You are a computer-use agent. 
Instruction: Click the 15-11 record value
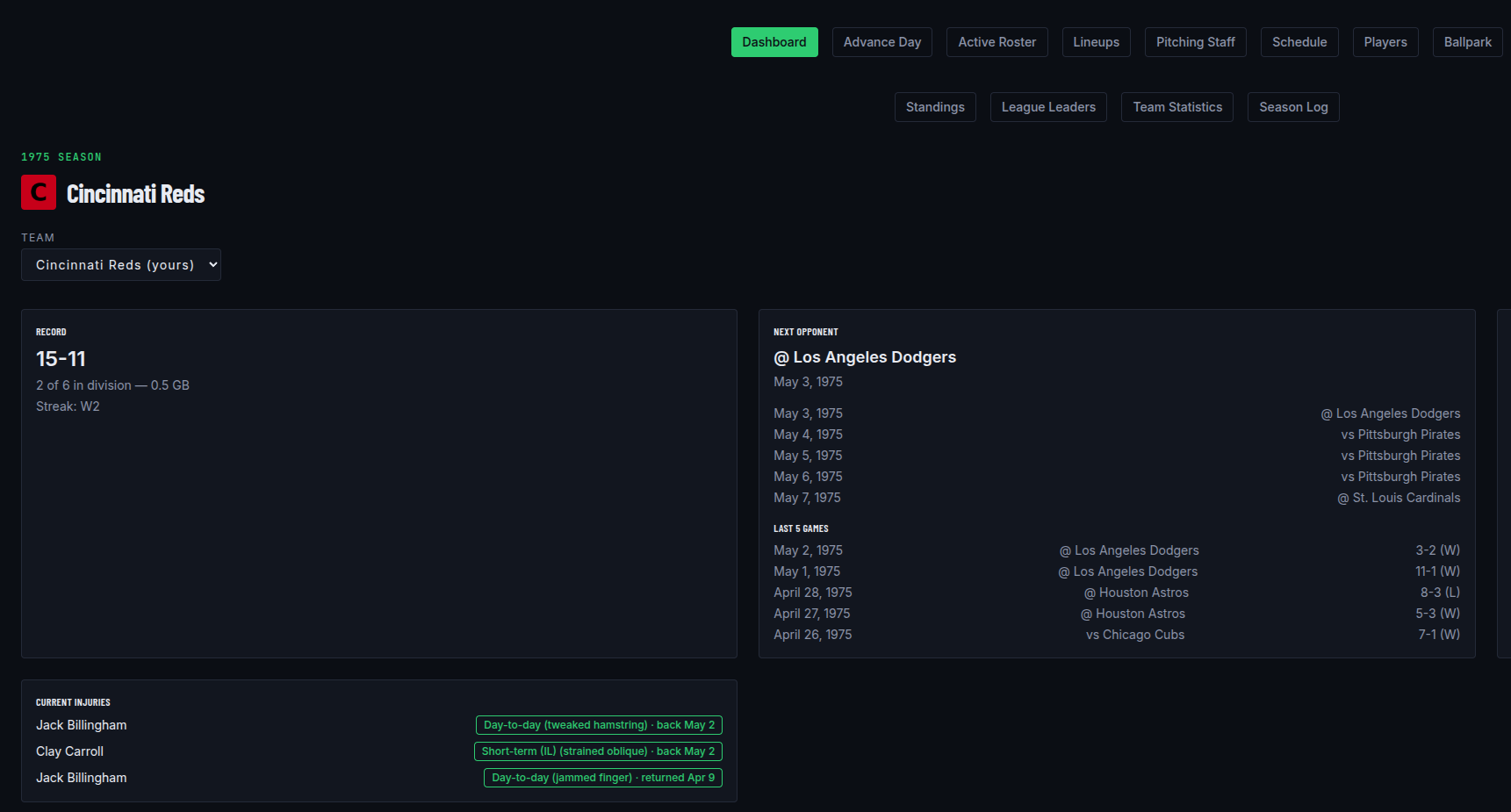[x=61, y=359]
